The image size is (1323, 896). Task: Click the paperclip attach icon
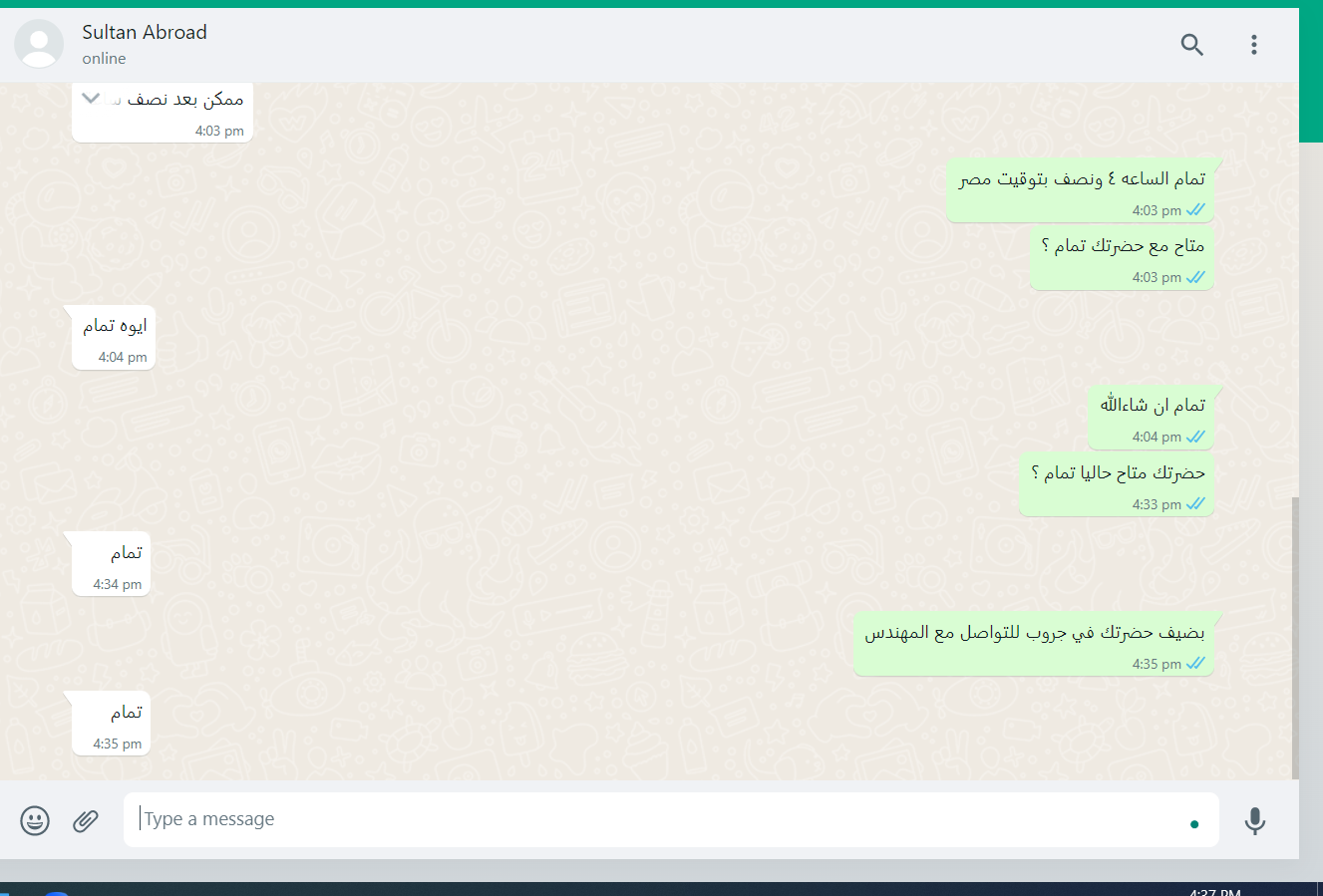coord(86,820)
